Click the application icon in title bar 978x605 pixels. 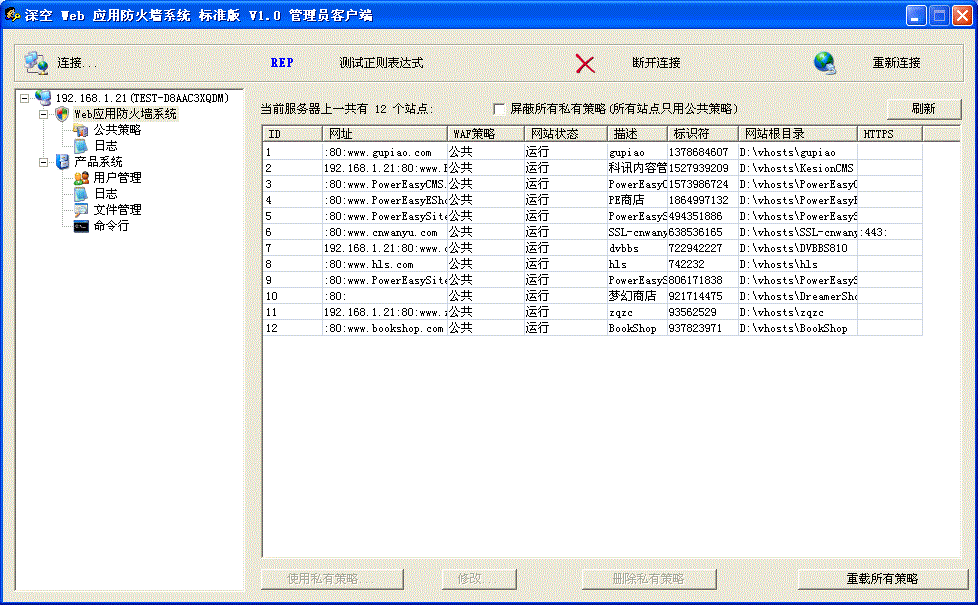click(x=12, y=14)
